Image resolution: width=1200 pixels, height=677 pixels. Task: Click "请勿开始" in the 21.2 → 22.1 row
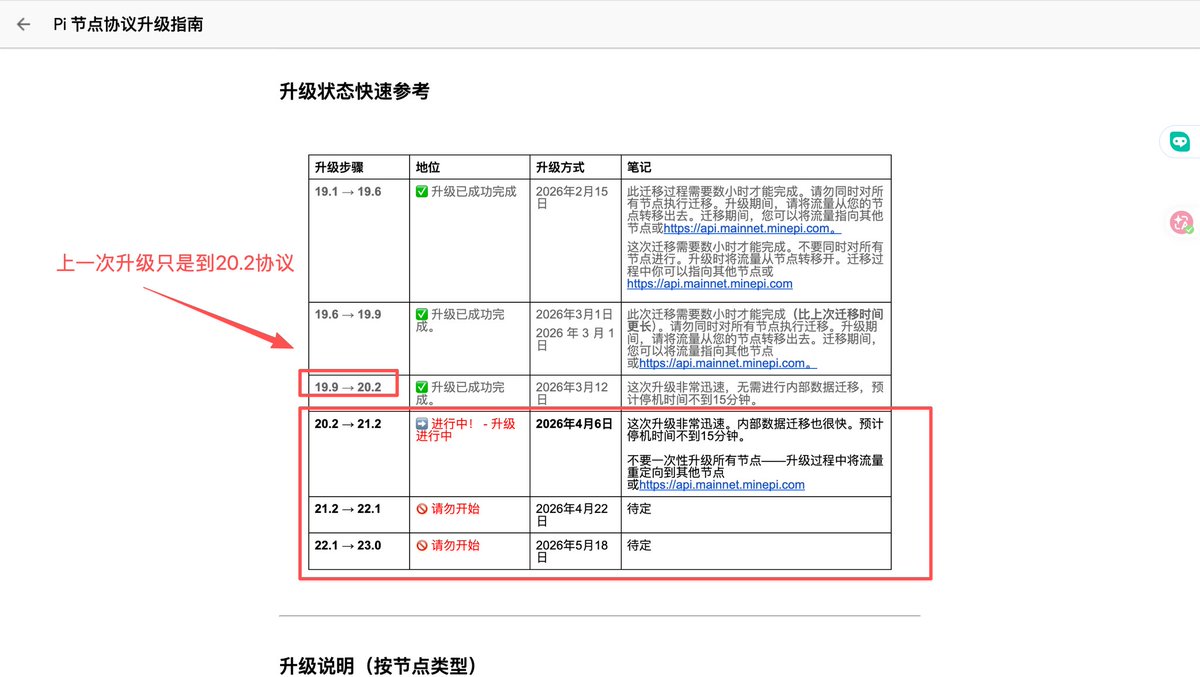448,508
